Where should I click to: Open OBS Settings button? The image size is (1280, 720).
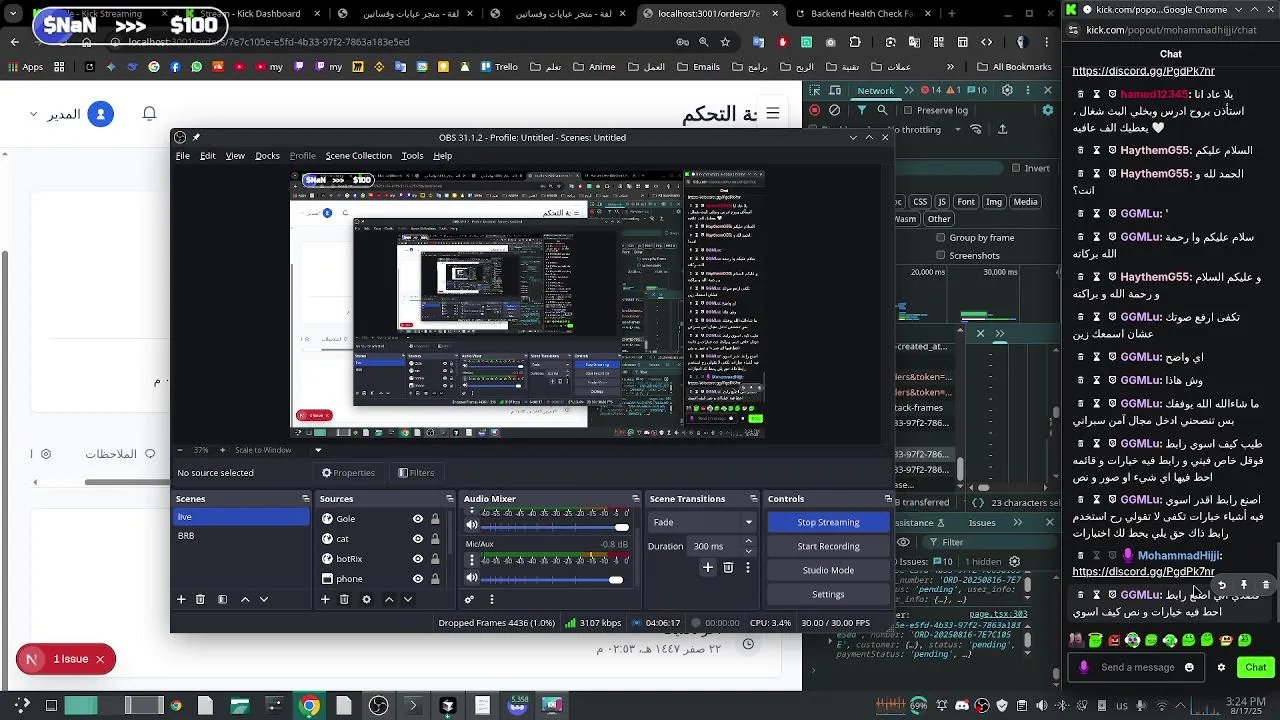pos(828,594)
